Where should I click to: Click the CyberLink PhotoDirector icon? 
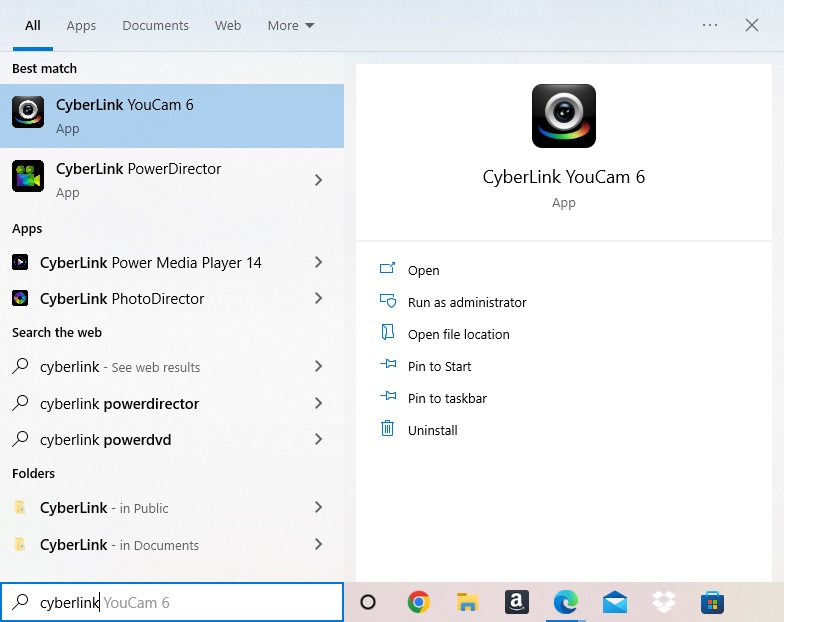20,298
